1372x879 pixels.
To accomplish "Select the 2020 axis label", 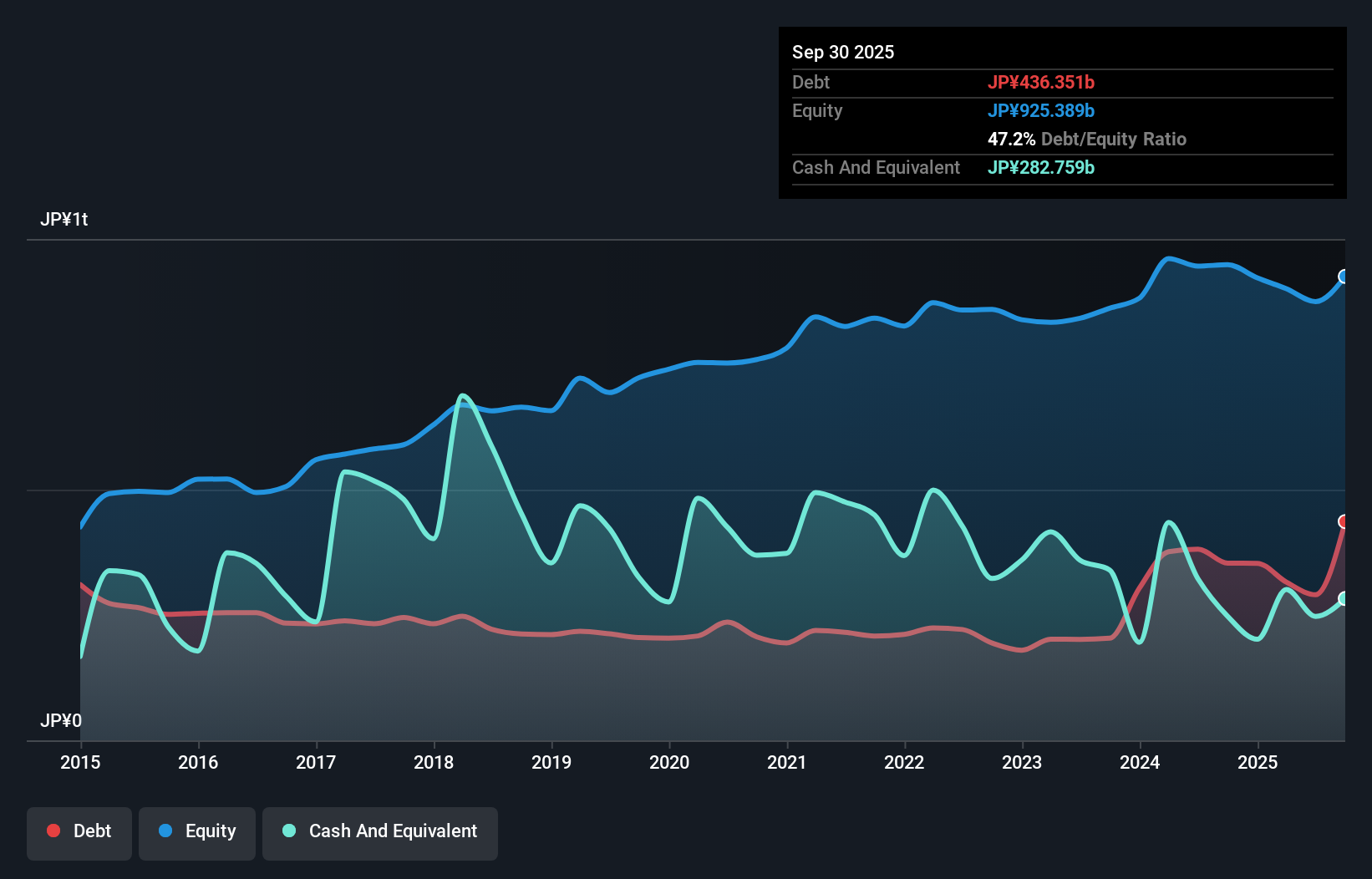I will tap(669, 763).
